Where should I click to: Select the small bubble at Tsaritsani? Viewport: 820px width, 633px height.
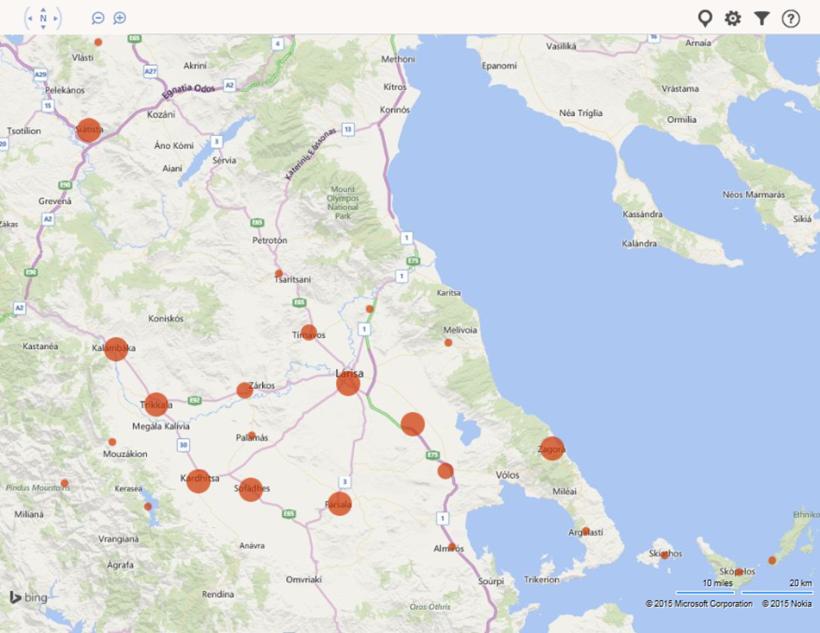(x=279, y=274)
